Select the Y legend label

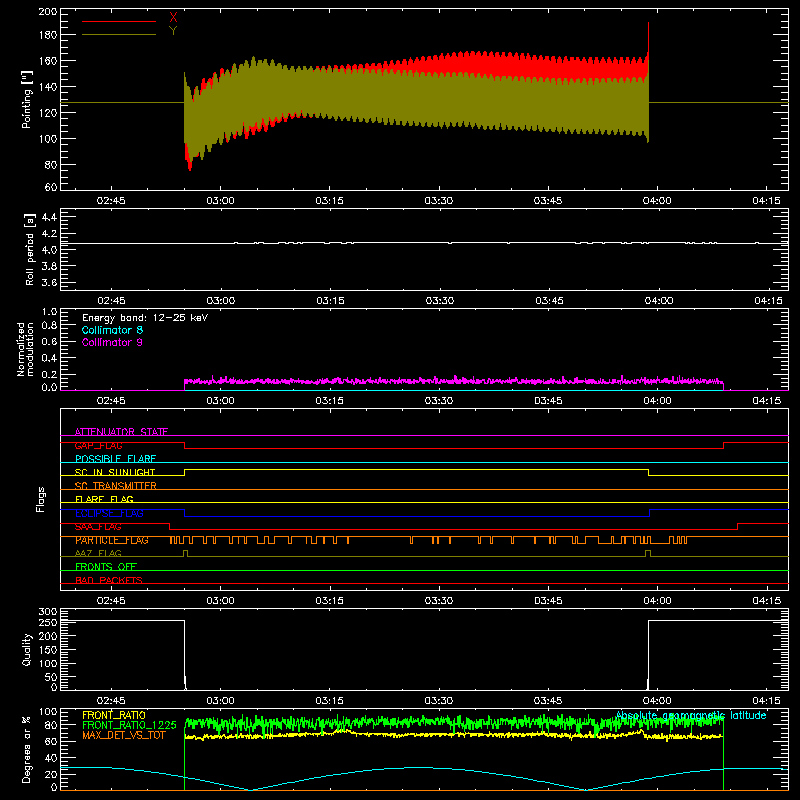tap(173, 31)
